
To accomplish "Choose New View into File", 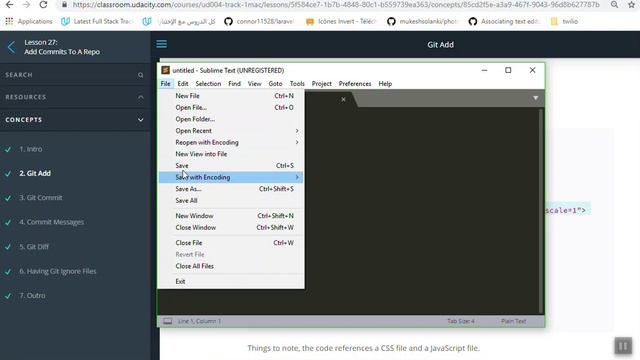I will pos(231,154).
